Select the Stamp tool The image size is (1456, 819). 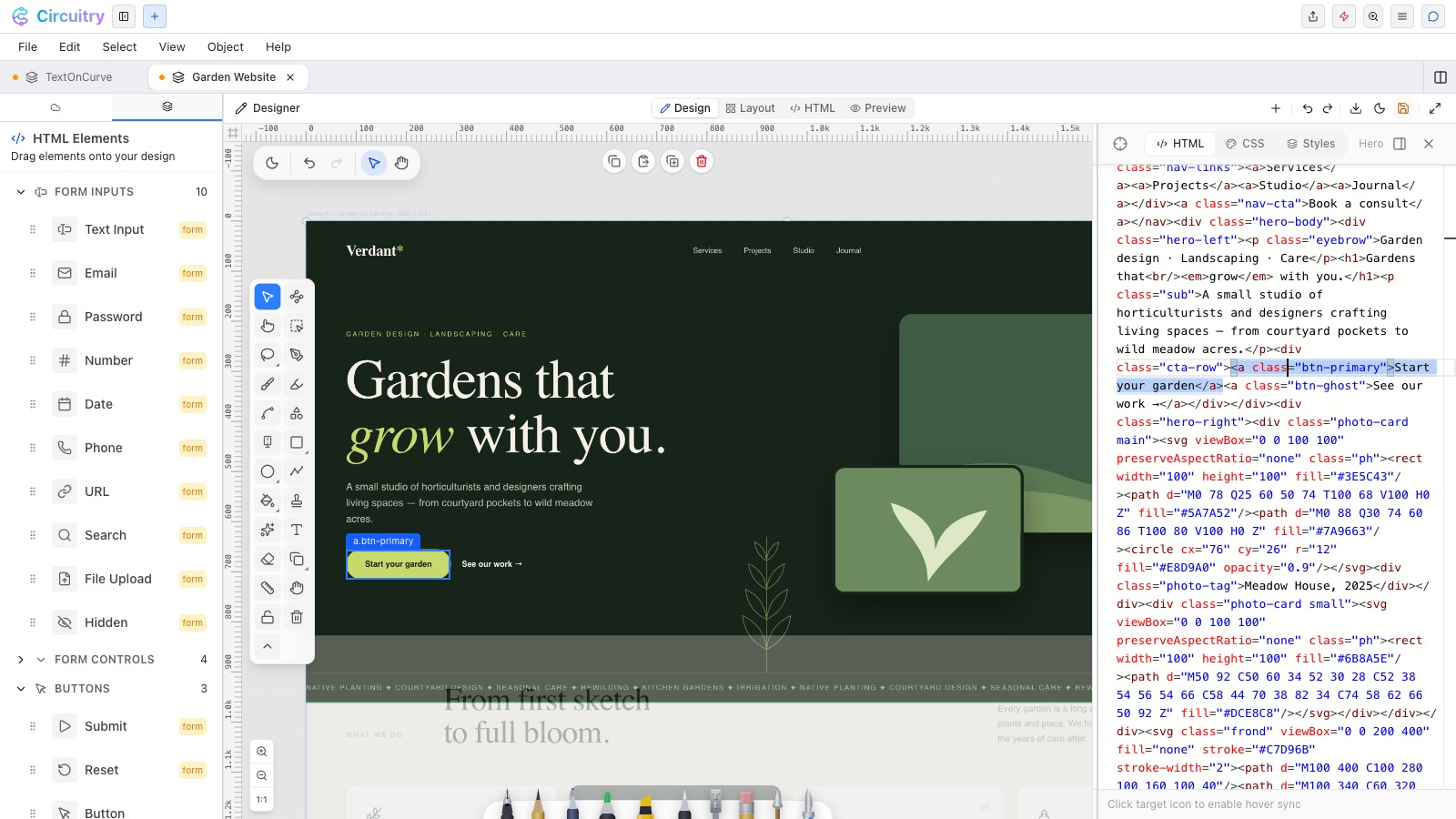click(x=297, y=500)
